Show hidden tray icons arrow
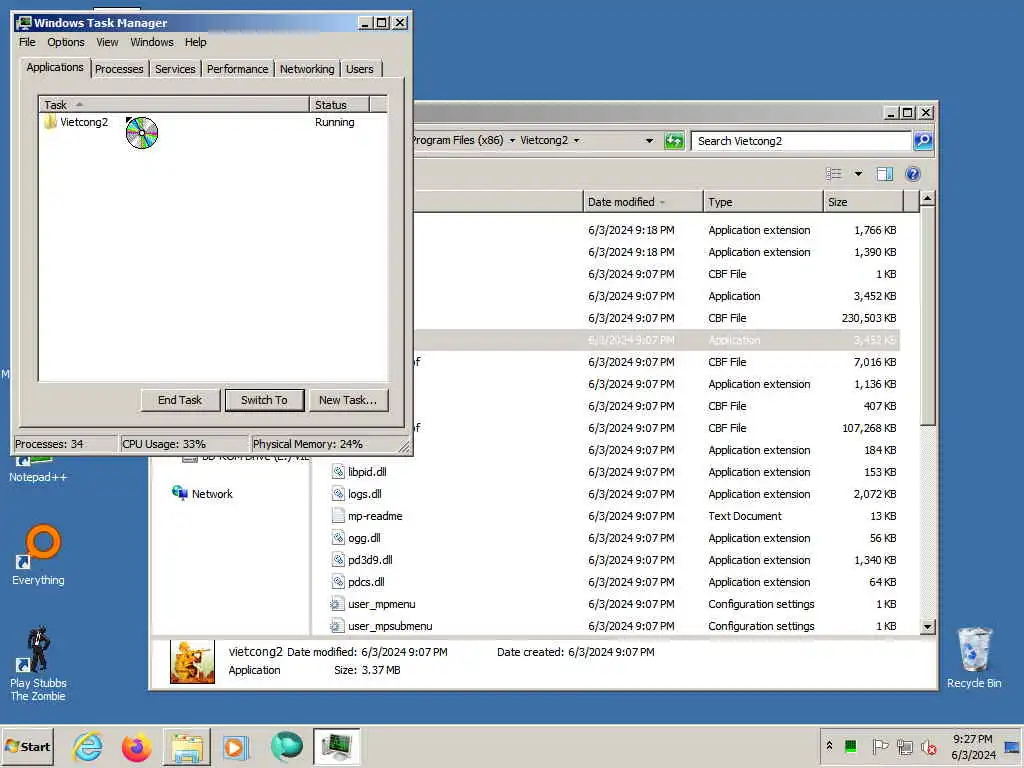1024x768 pixels. [829, 745]
